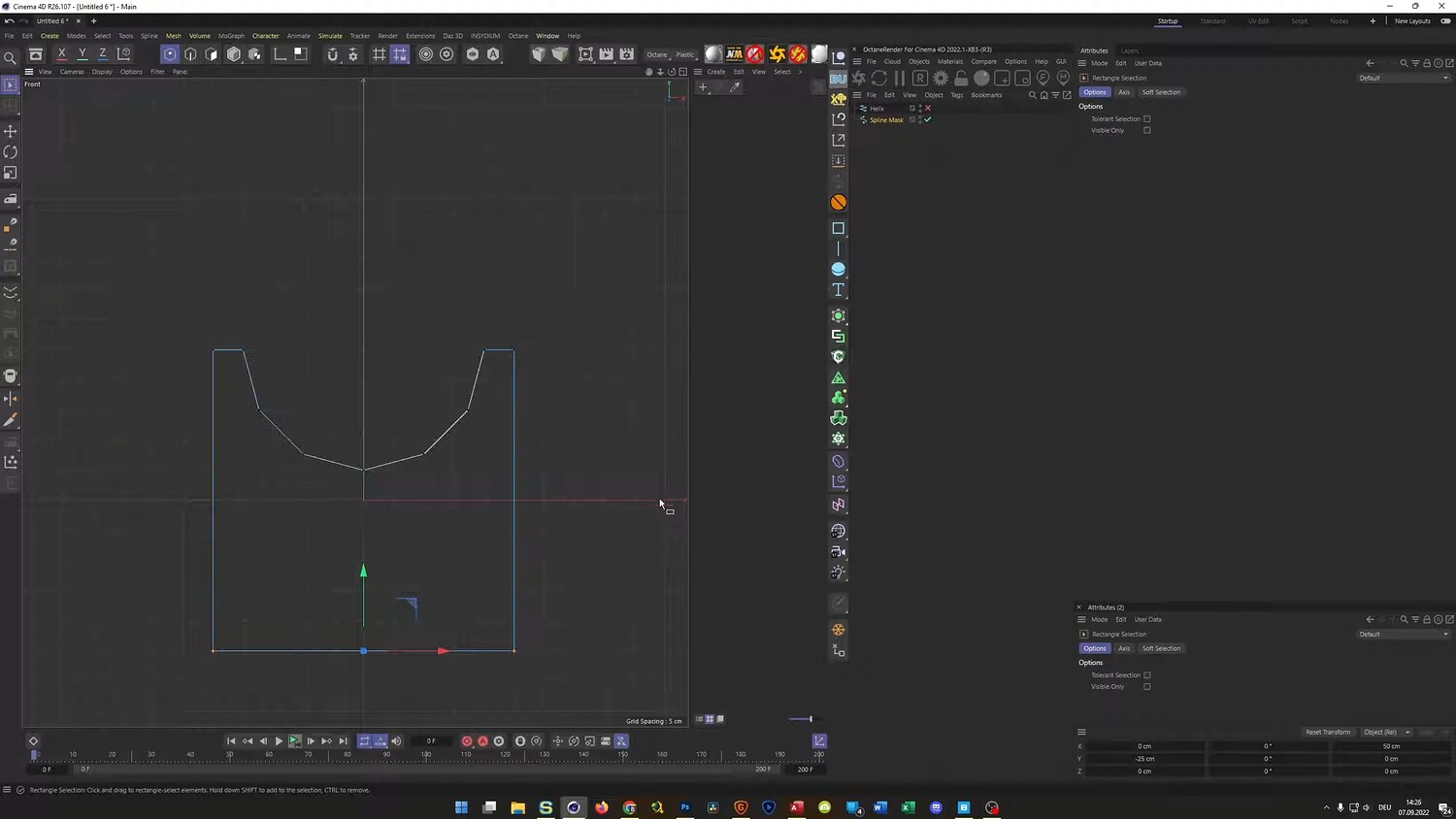Open the Octane renderer selector dropdown
The width and height of the screenshot is (1456, 819).
658,54
